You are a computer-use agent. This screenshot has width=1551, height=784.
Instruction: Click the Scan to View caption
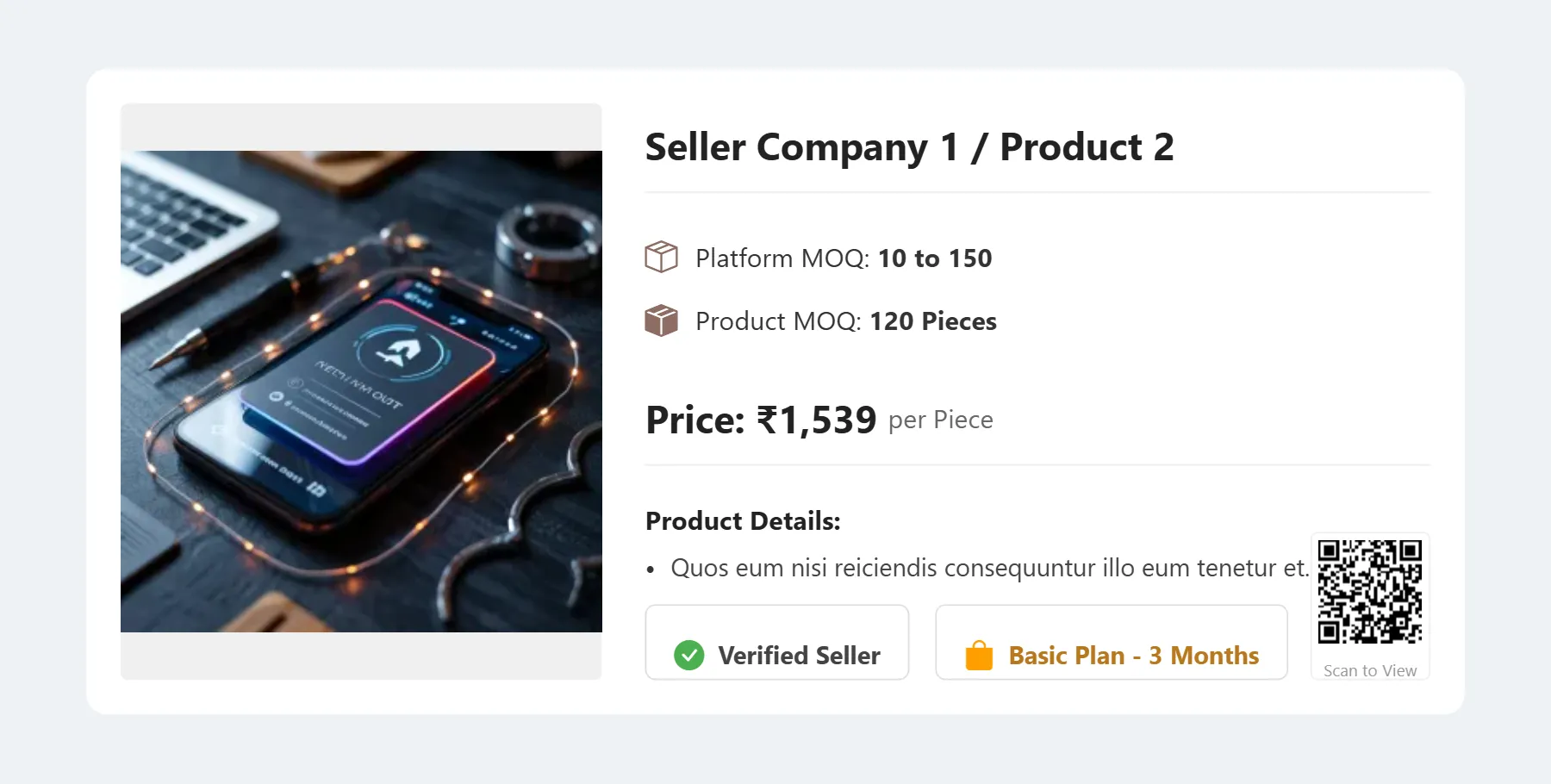tap(1369, 671)
